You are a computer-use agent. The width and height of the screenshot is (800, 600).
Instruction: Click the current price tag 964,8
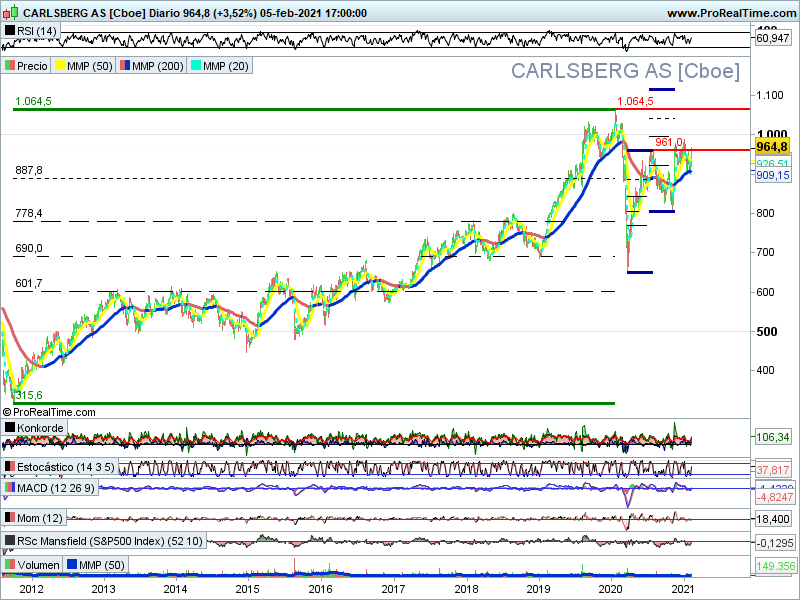772,147
